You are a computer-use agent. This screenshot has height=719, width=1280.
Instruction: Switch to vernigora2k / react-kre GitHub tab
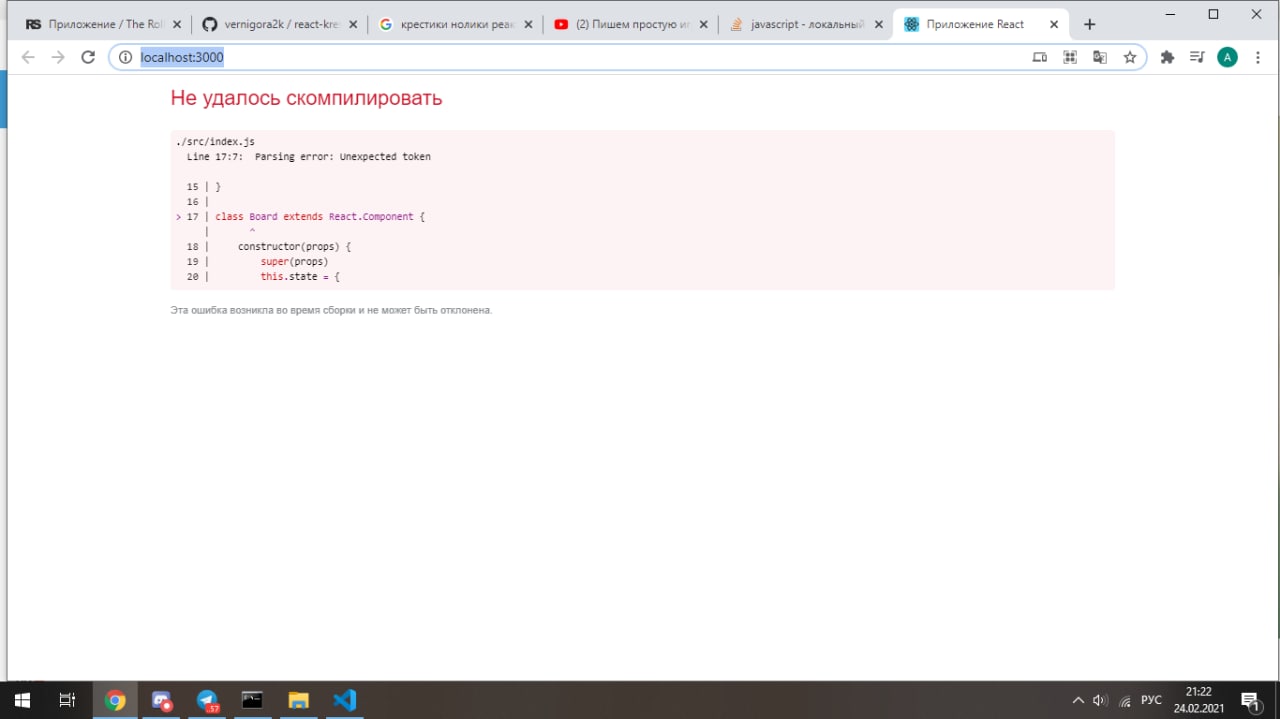[278, 24]
